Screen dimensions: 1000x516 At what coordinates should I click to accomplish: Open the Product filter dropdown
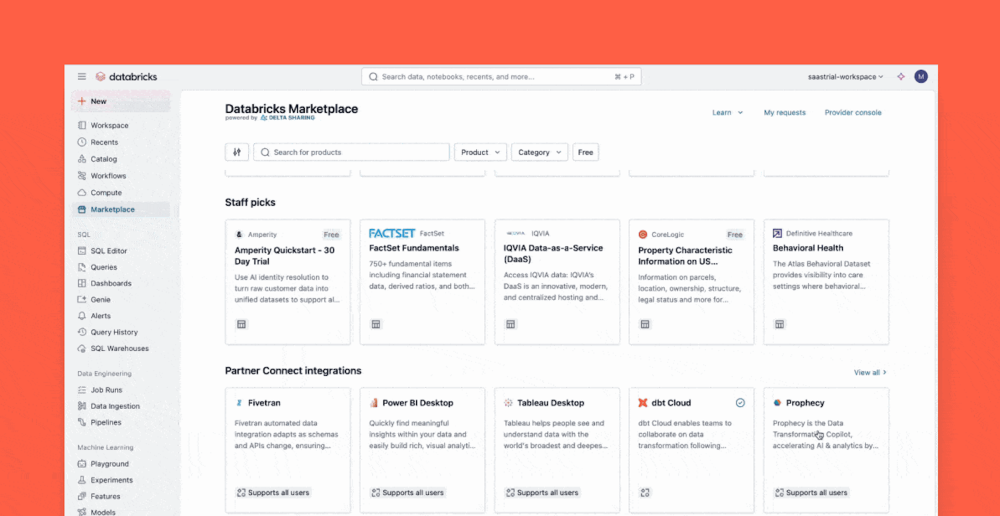(481, 152)
